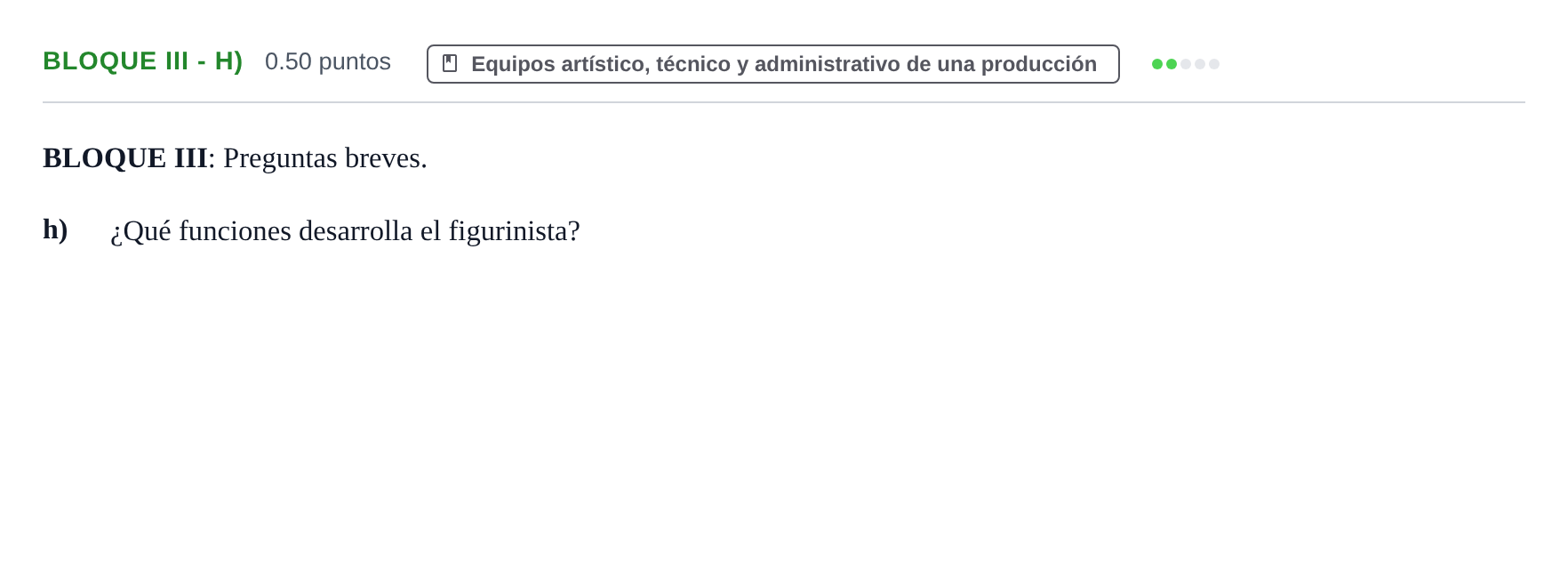Select the bold h) question label
The height and width of the screenshot is (571, 1568).
click(55, 229)
